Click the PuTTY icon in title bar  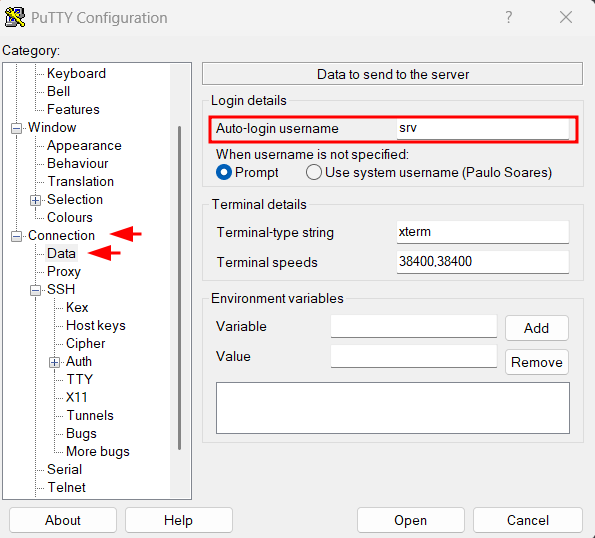(15, 17)
